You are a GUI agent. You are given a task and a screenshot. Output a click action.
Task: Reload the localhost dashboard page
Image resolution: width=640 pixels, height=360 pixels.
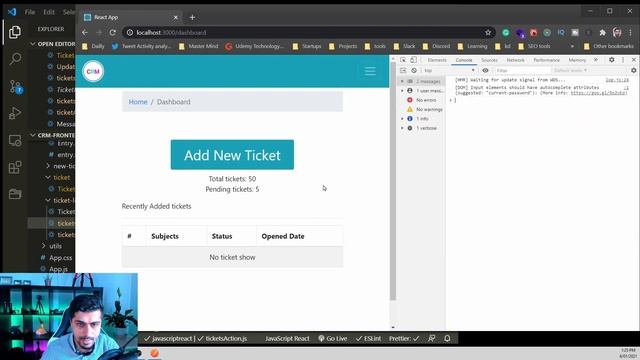[113, 32]
